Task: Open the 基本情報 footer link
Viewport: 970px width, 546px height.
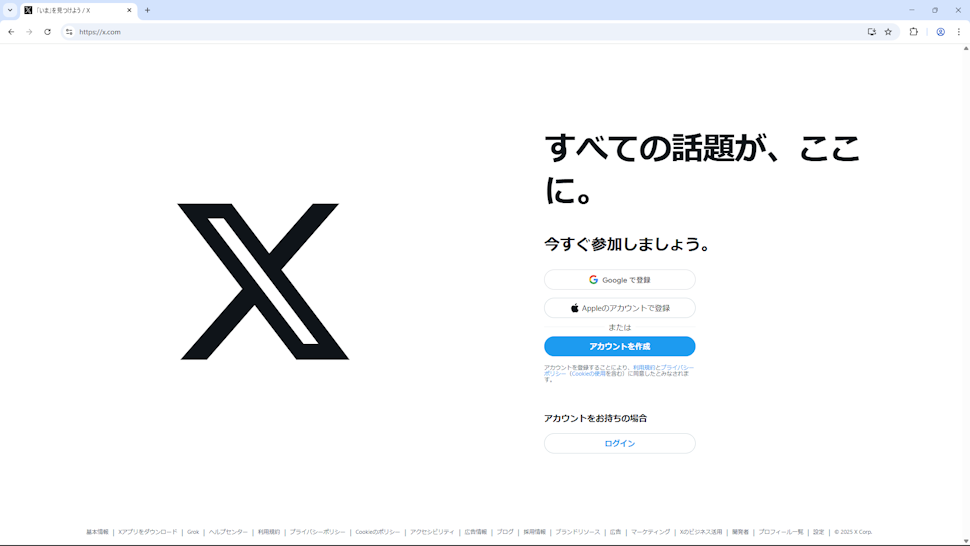Action: [97, 532]
